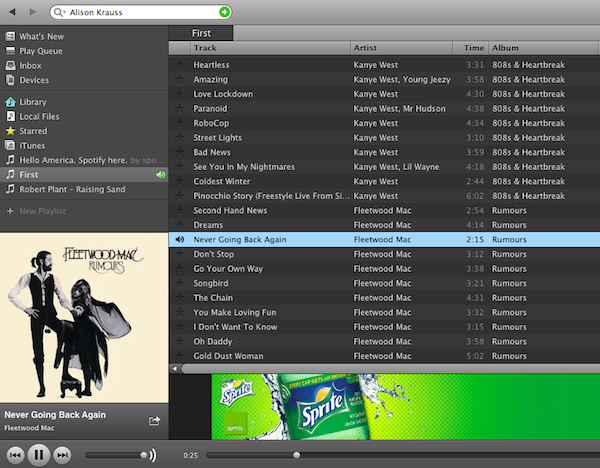
Task: Star the track Street Lights
Action: pyautogui.click(x=179, y=137)
